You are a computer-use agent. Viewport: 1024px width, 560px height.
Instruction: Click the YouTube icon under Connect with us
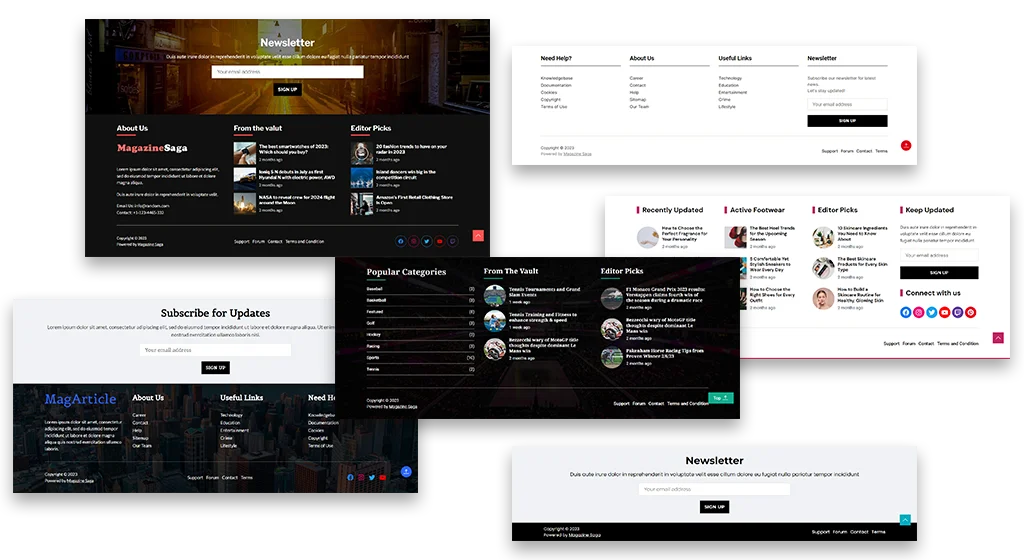pyautogui.click(x=945, y=313)
